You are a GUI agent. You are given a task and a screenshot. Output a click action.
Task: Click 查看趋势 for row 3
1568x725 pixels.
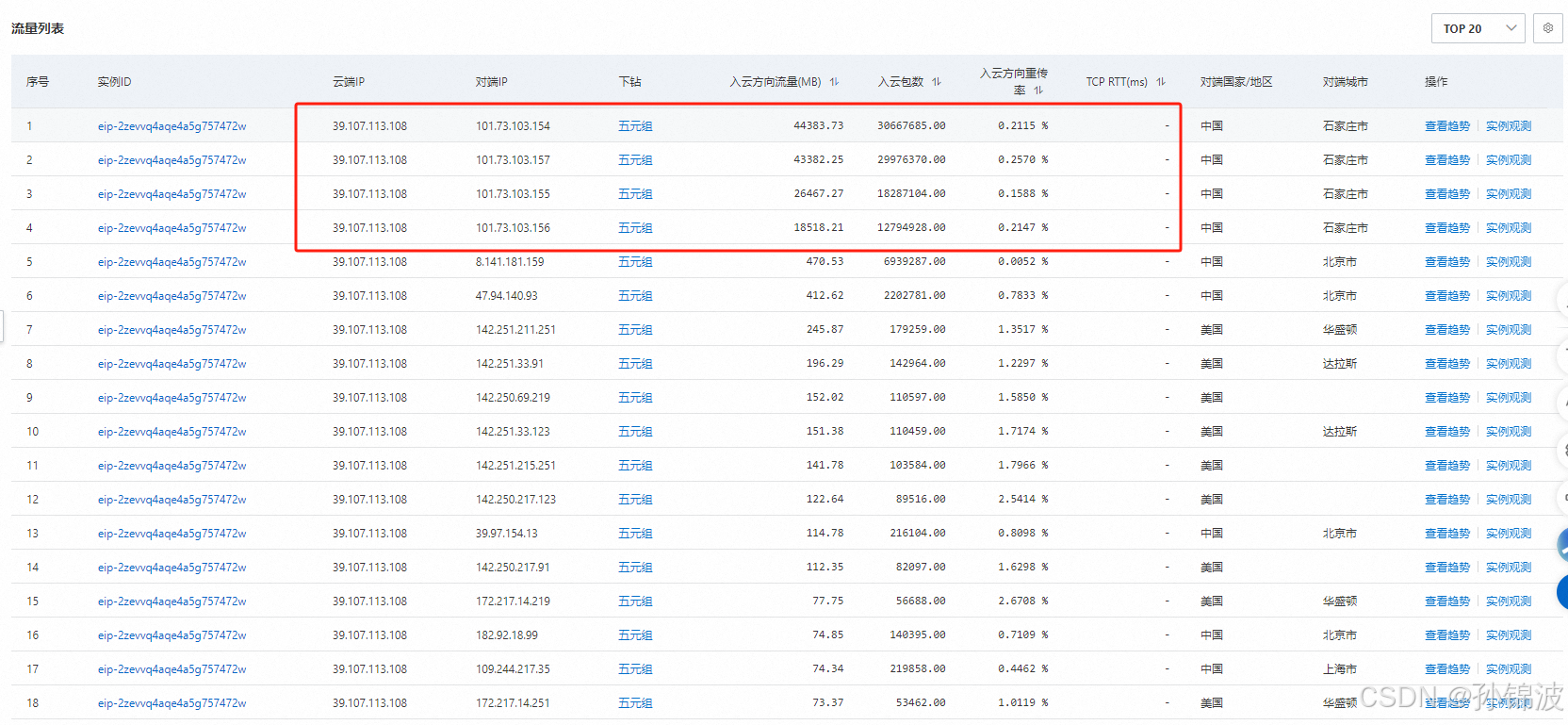(1447, 194)
